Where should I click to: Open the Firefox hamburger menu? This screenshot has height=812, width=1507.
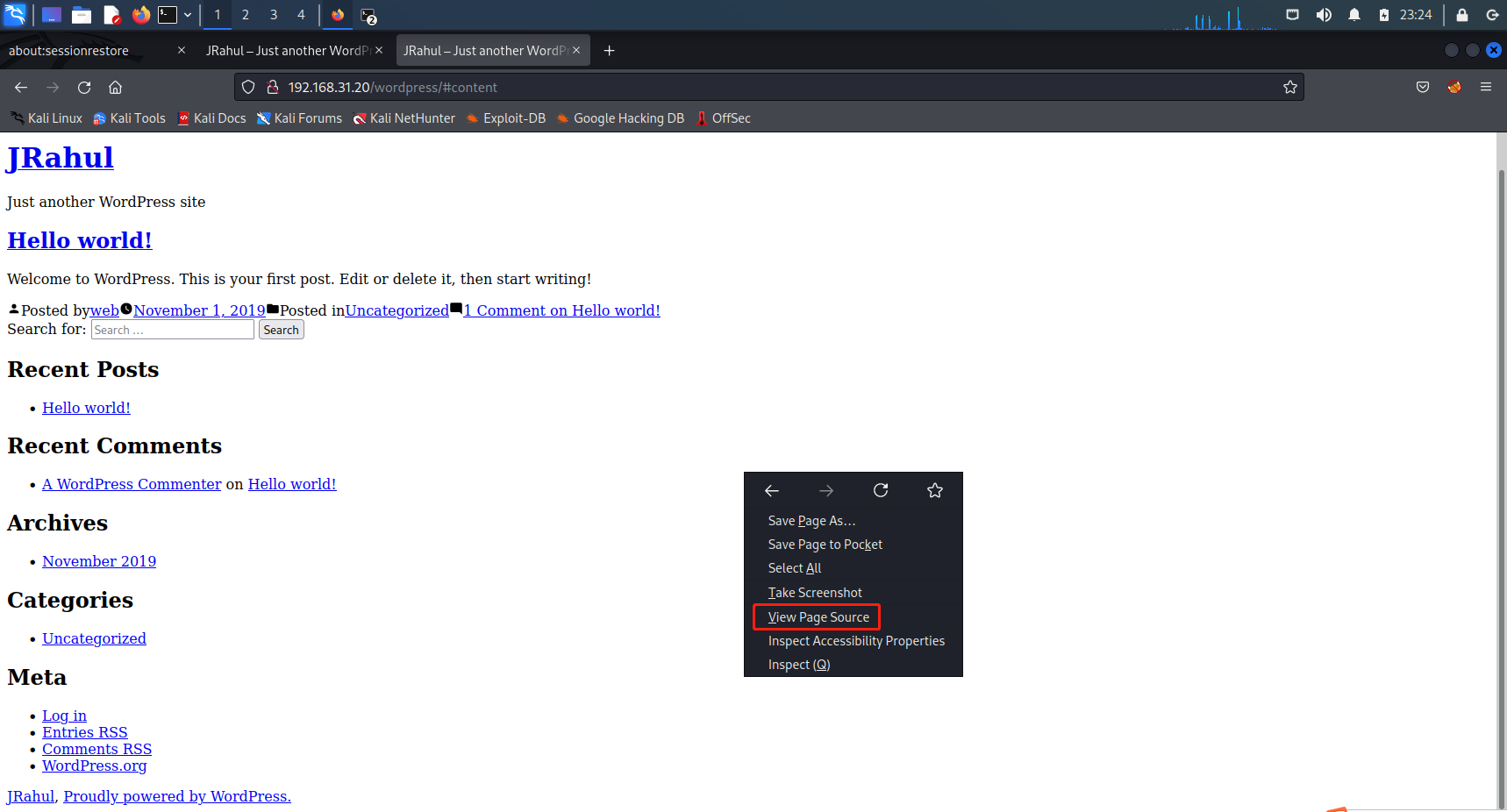pyautogui.click(x=1486, y=87)
